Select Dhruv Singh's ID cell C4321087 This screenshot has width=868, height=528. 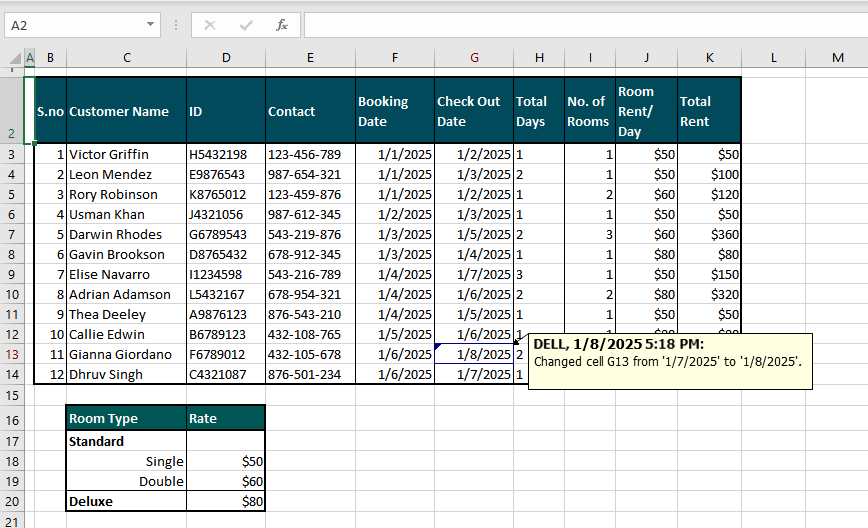pyautogui.click(x=225, y=374)
